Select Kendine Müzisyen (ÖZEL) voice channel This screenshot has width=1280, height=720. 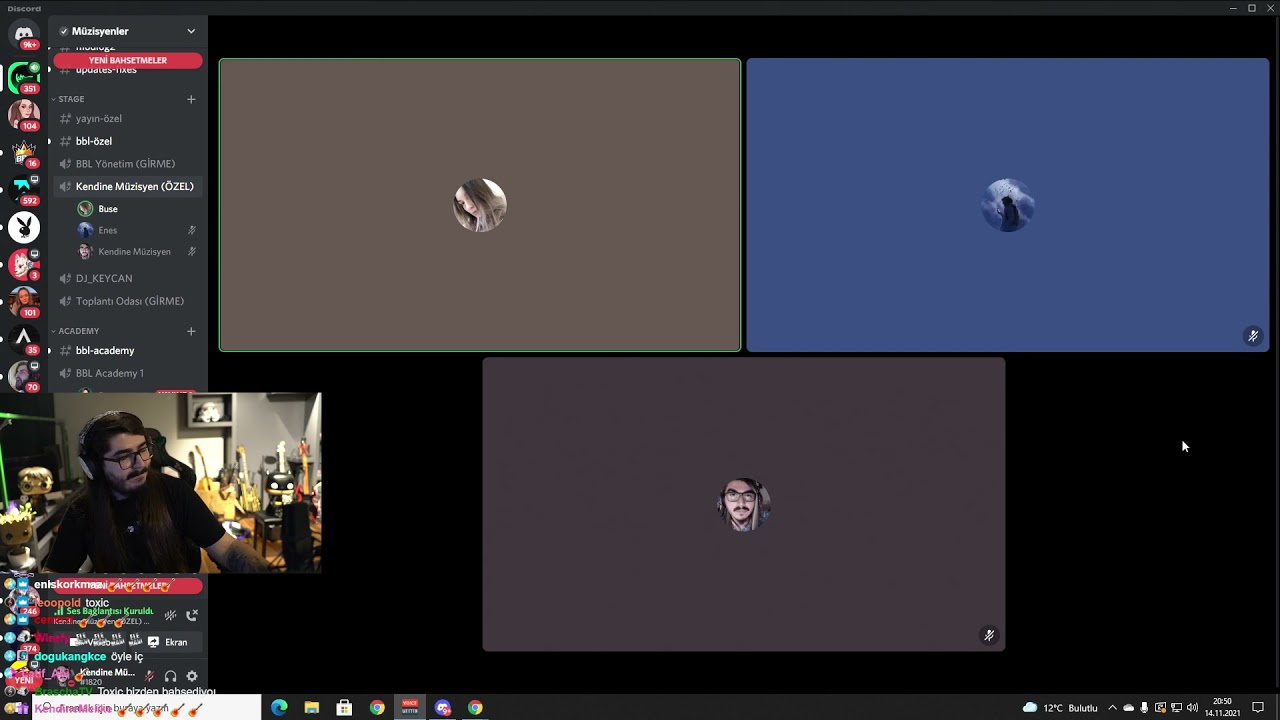click(128, 186)
